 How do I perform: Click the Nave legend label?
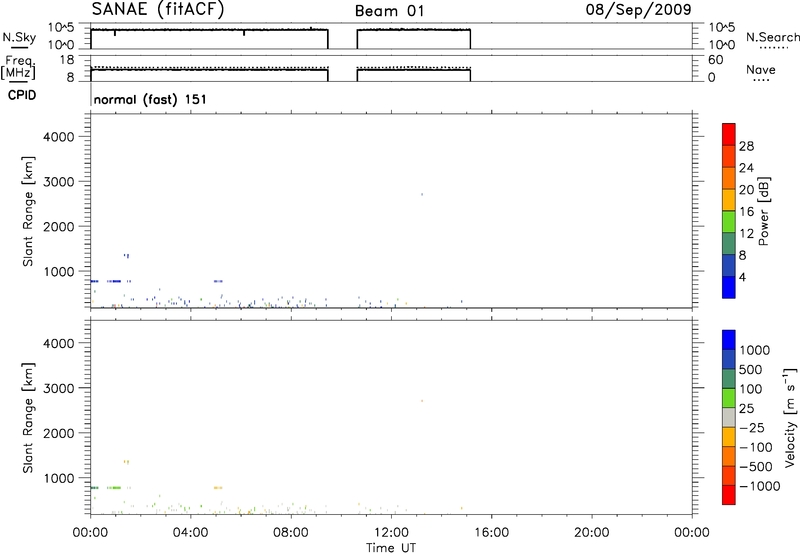click(x=761, y=69)
